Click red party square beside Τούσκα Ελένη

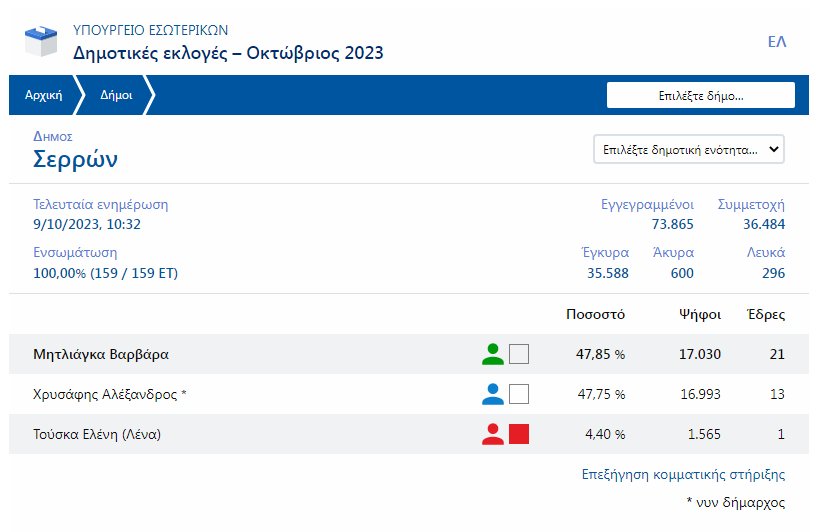518,434
